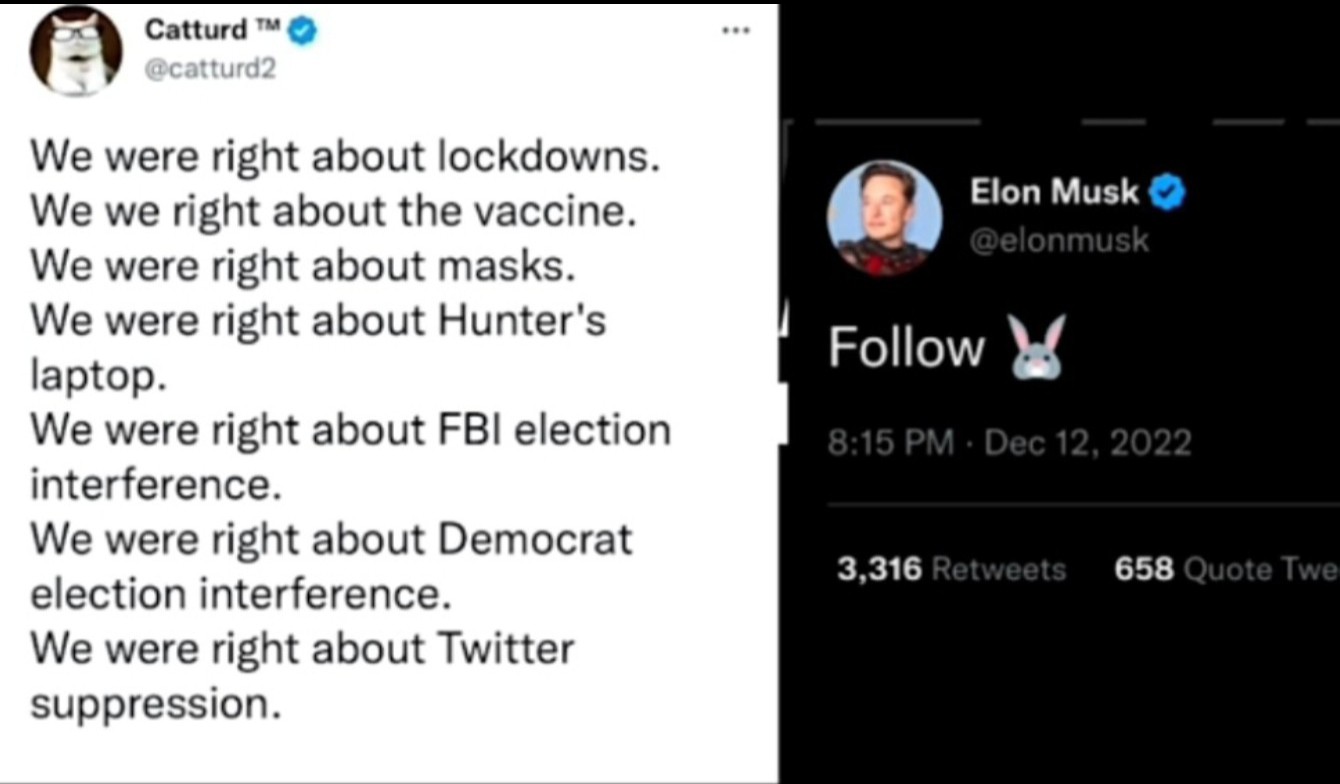The height and width of the screenshot is (784, 1340).
Task: Click the rabbit emoji in the tweet
Action: coord(1037,346)
